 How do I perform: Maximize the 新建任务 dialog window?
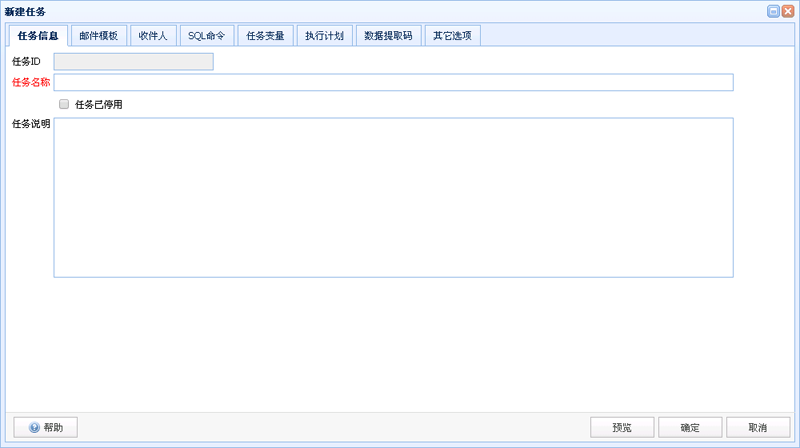coord(773,11)
